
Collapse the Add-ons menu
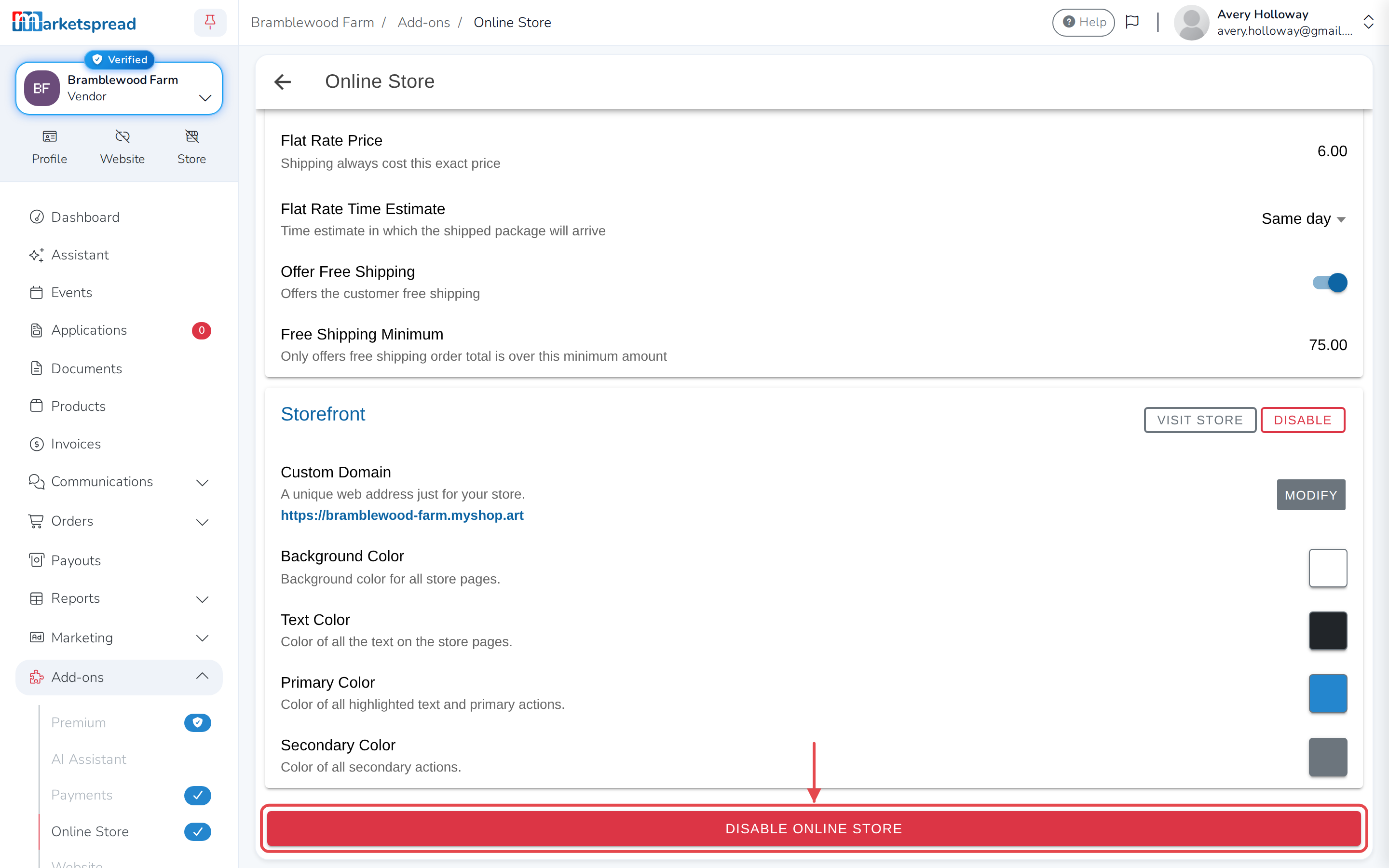point(120,677)
